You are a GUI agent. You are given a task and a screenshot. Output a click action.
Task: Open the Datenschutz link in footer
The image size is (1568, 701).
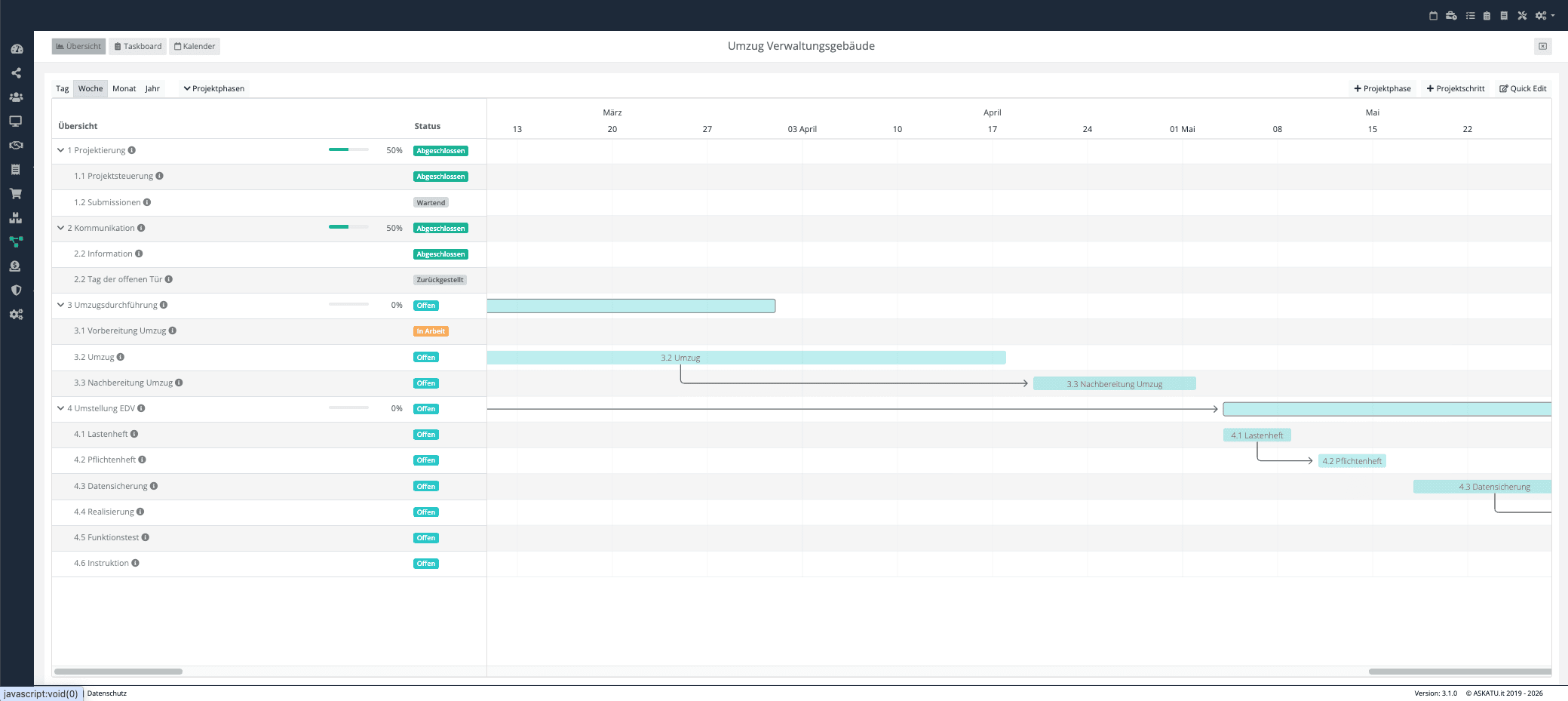pyautogui.click(x=107, y=693)
